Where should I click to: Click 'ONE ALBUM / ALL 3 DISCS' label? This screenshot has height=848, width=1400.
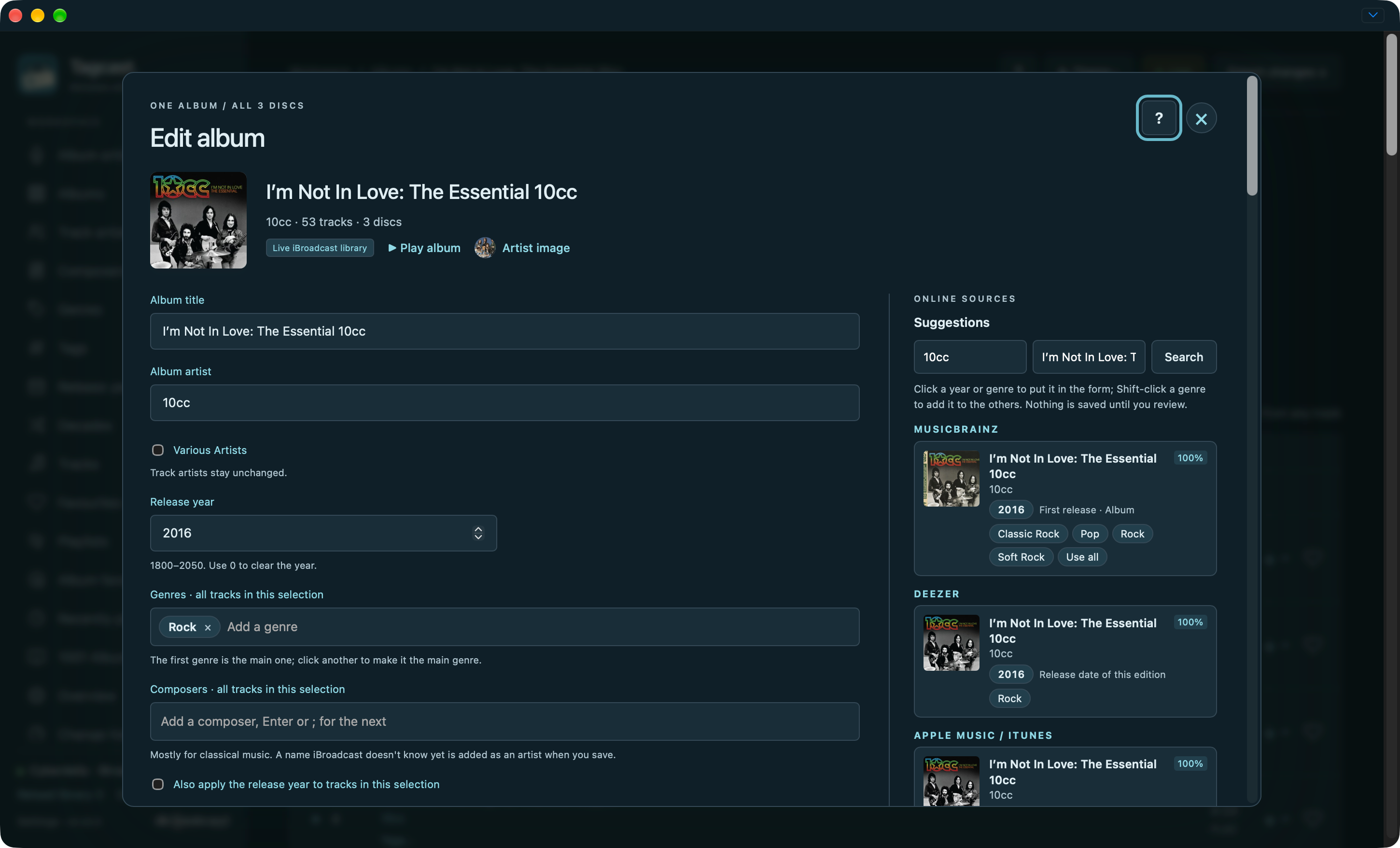[227, 106]
